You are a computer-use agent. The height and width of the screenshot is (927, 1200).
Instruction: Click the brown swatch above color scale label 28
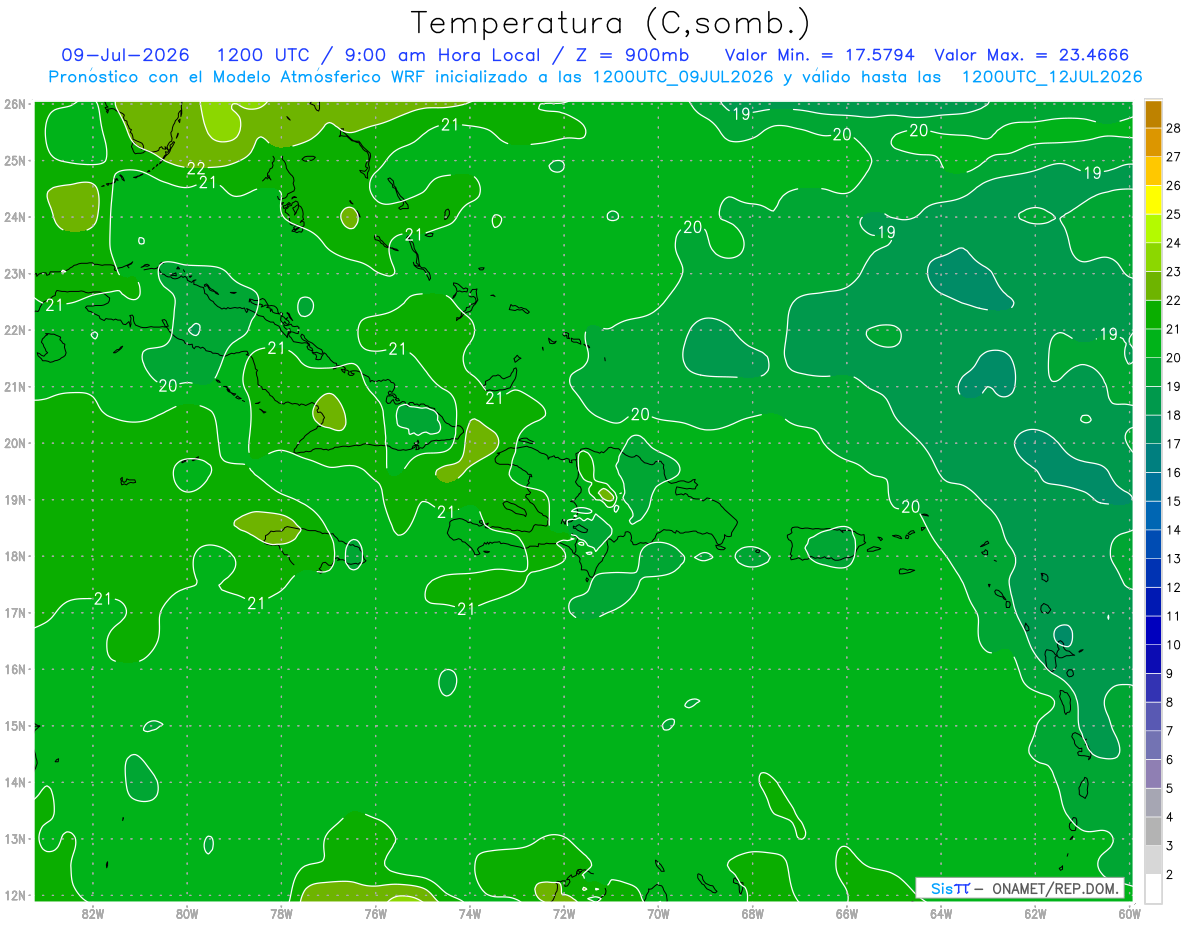tap(1153, 114)
